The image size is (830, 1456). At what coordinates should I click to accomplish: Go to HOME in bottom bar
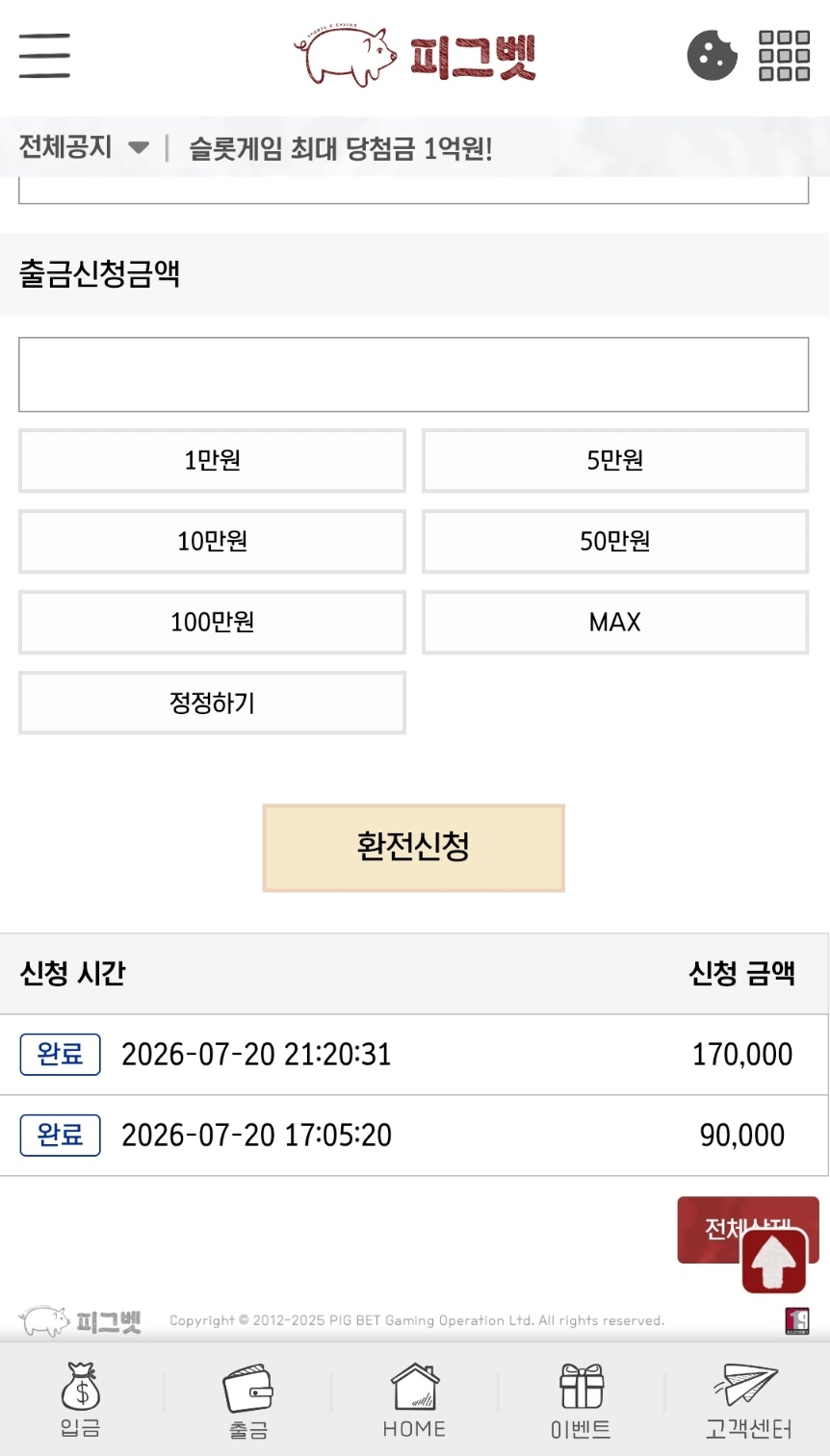414,1401
